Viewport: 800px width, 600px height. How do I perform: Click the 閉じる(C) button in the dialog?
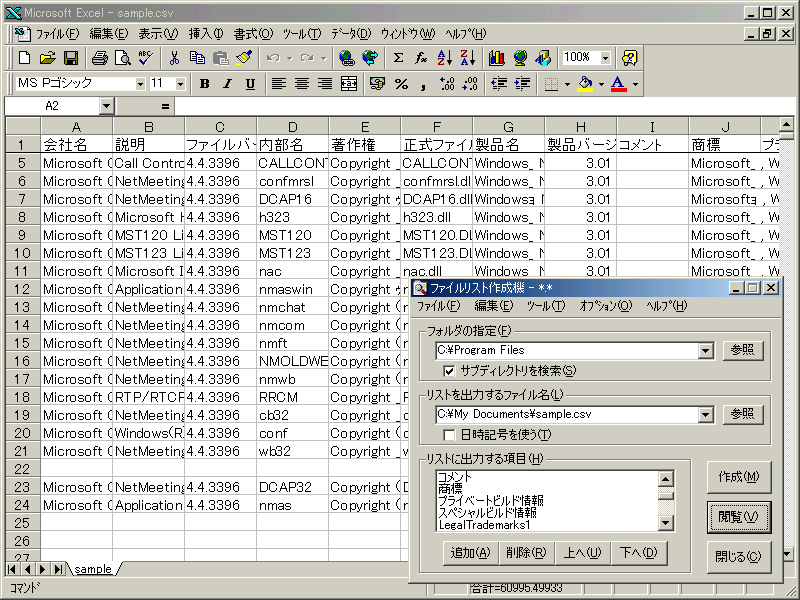pos(738,556)
